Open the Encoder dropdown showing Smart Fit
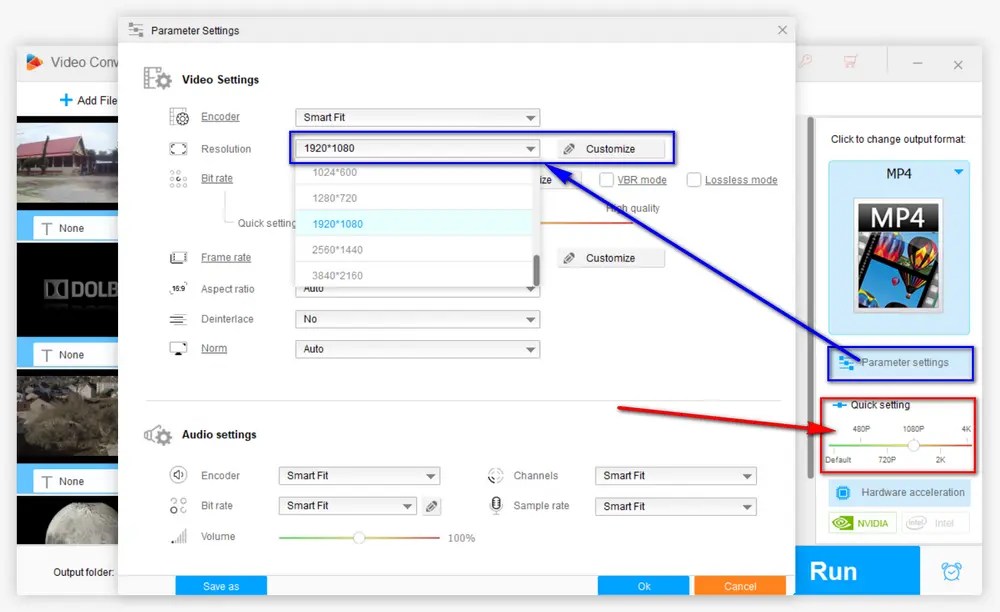The image size is (1000, 612). 416,117
